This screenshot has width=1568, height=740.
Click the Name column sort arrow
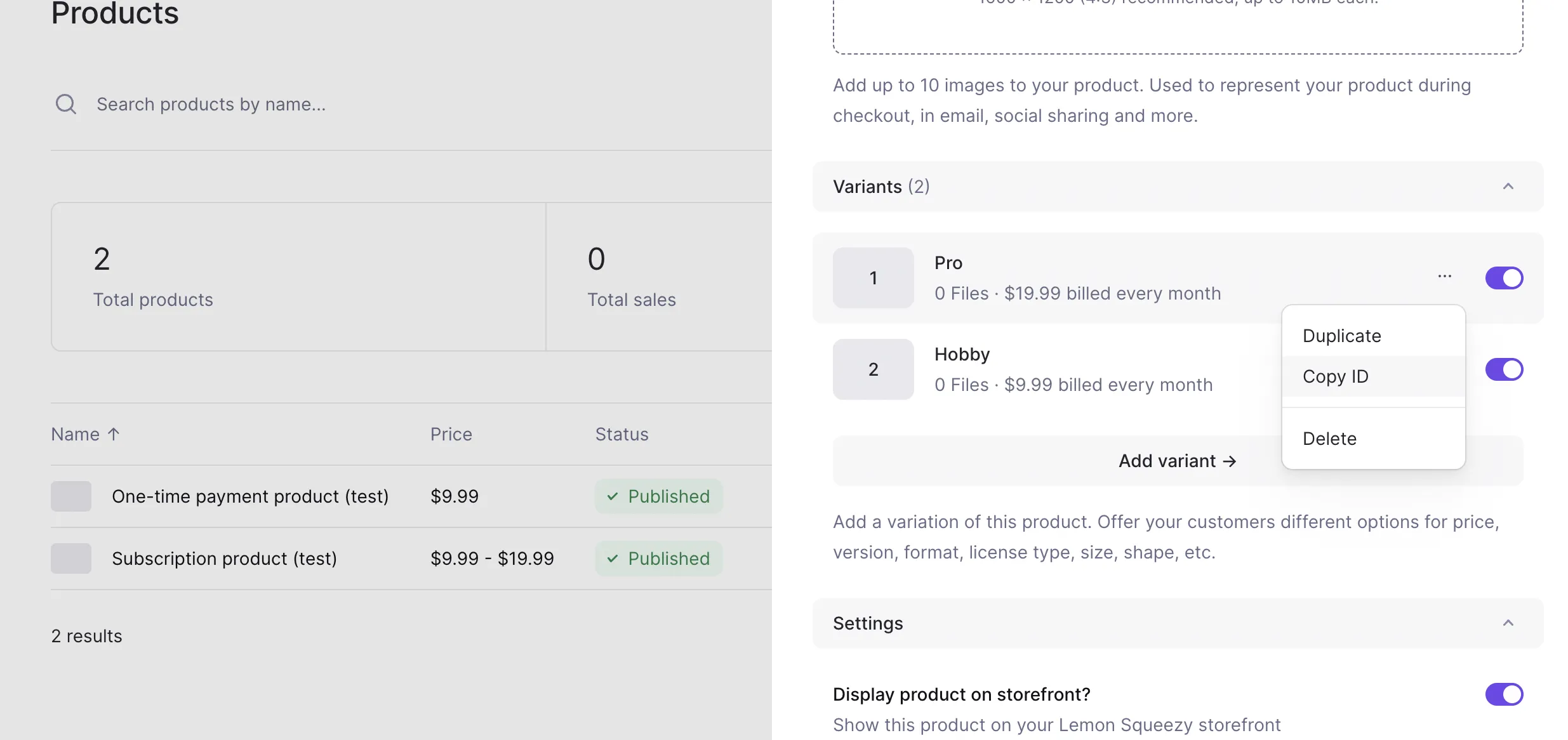pyautogui.click(x=114, y=434)
